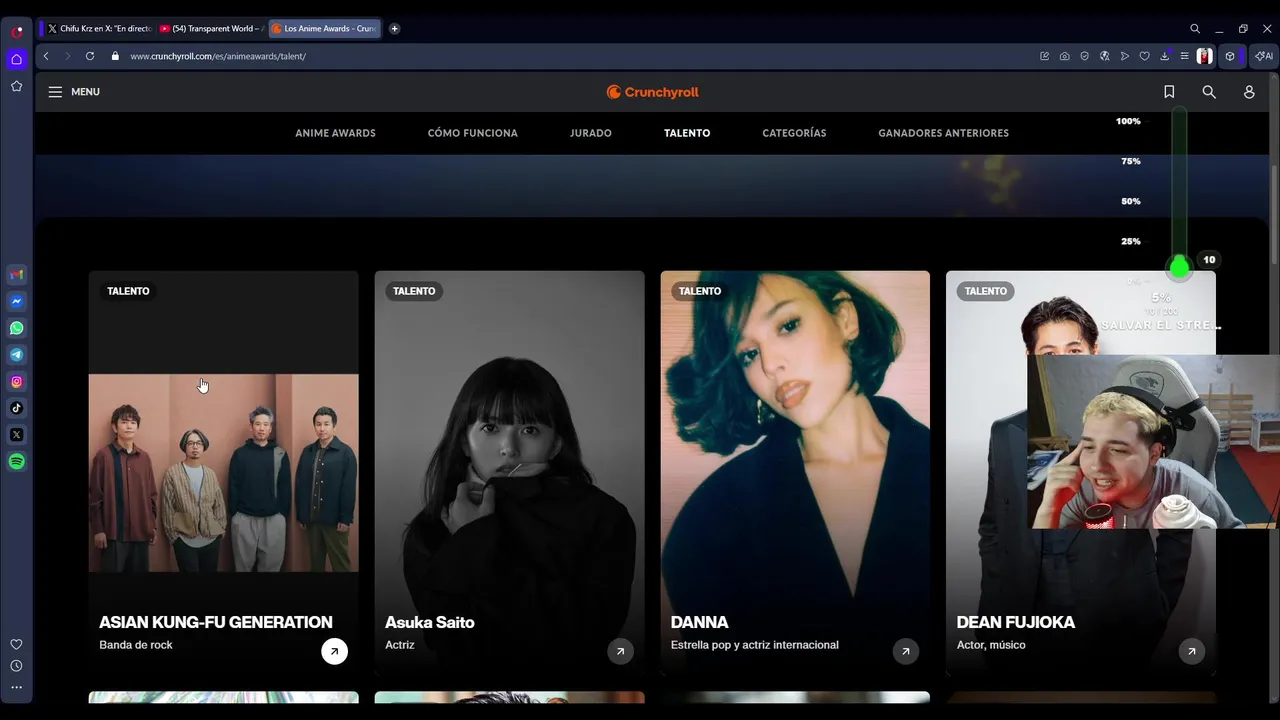The width and height of the screenshot is (1280, 720).
Task: Click the send-arrow flow icon in toolbar
Action: pyautogui.click(x=1124, y=56)
